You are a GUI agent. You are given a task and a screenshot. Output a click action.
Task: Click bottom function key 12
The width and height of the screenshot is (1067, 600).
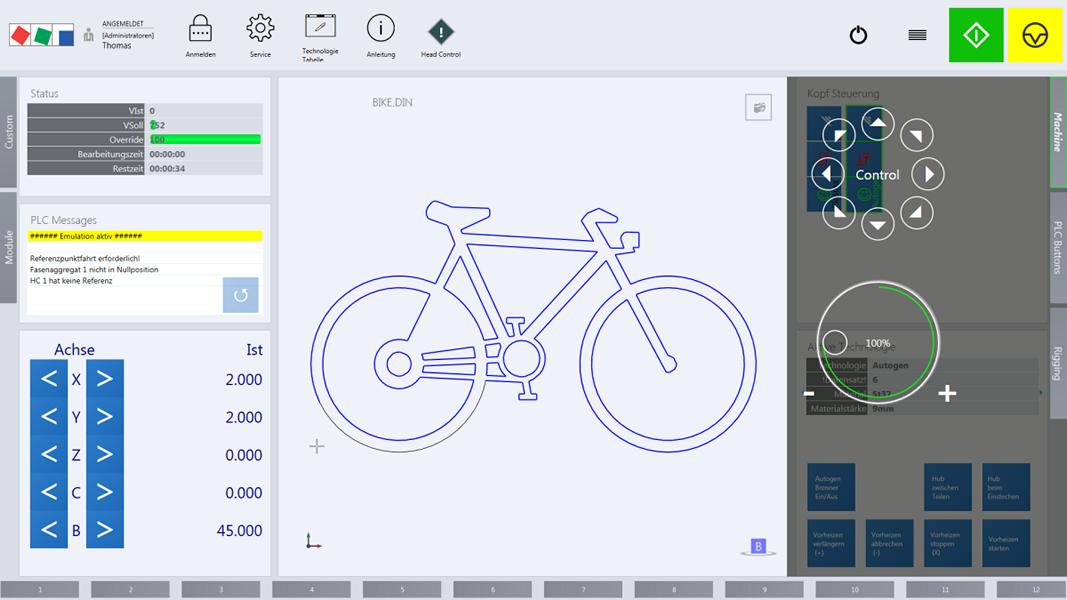tap(1032, 590)
